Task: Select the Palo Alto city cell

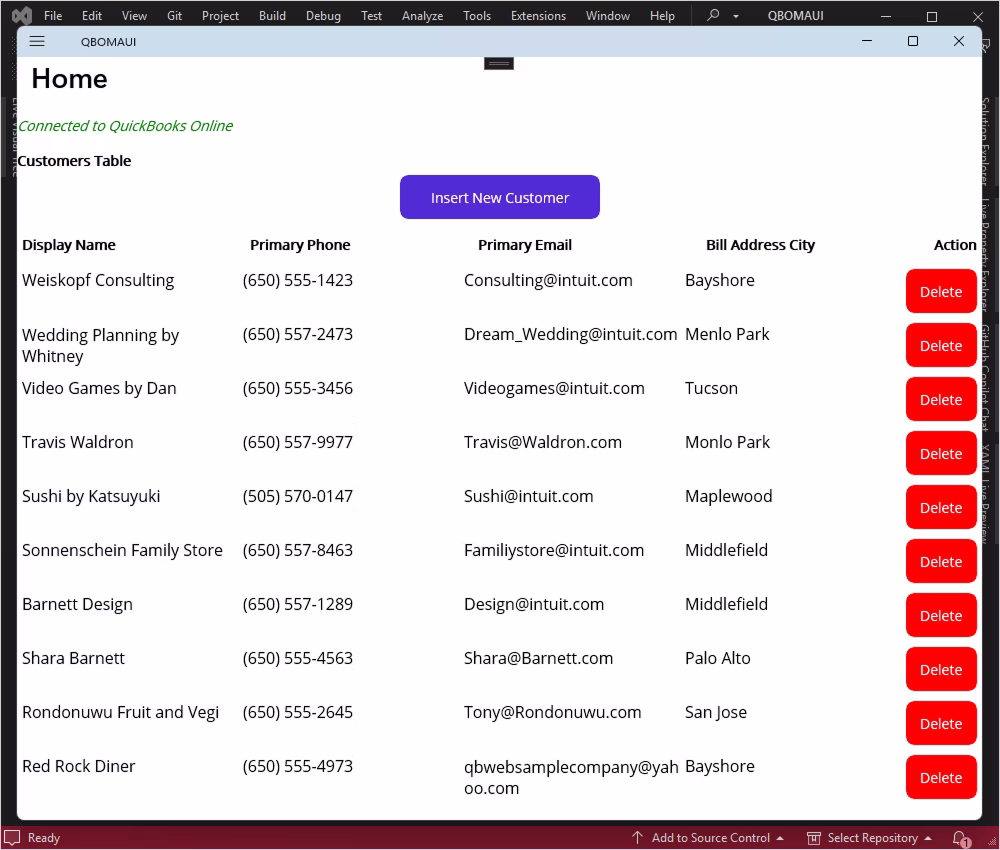Action: pyautogui.click(x=717, y=658)
